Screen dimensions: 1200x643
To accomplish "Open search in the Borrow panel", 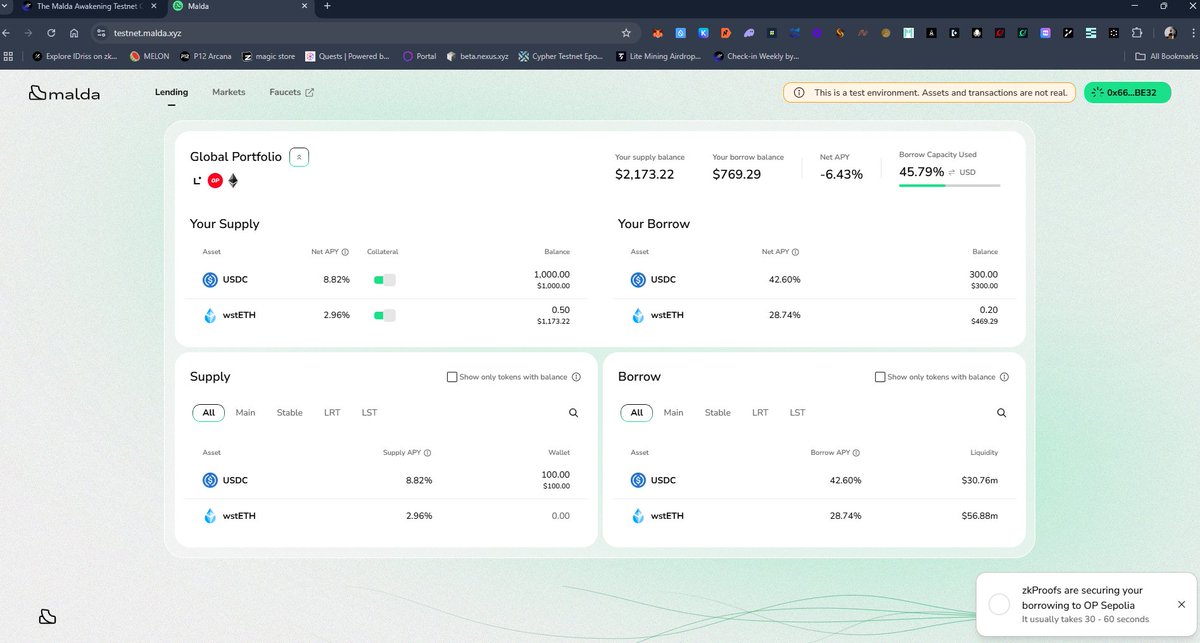I will pos(1001,413).
